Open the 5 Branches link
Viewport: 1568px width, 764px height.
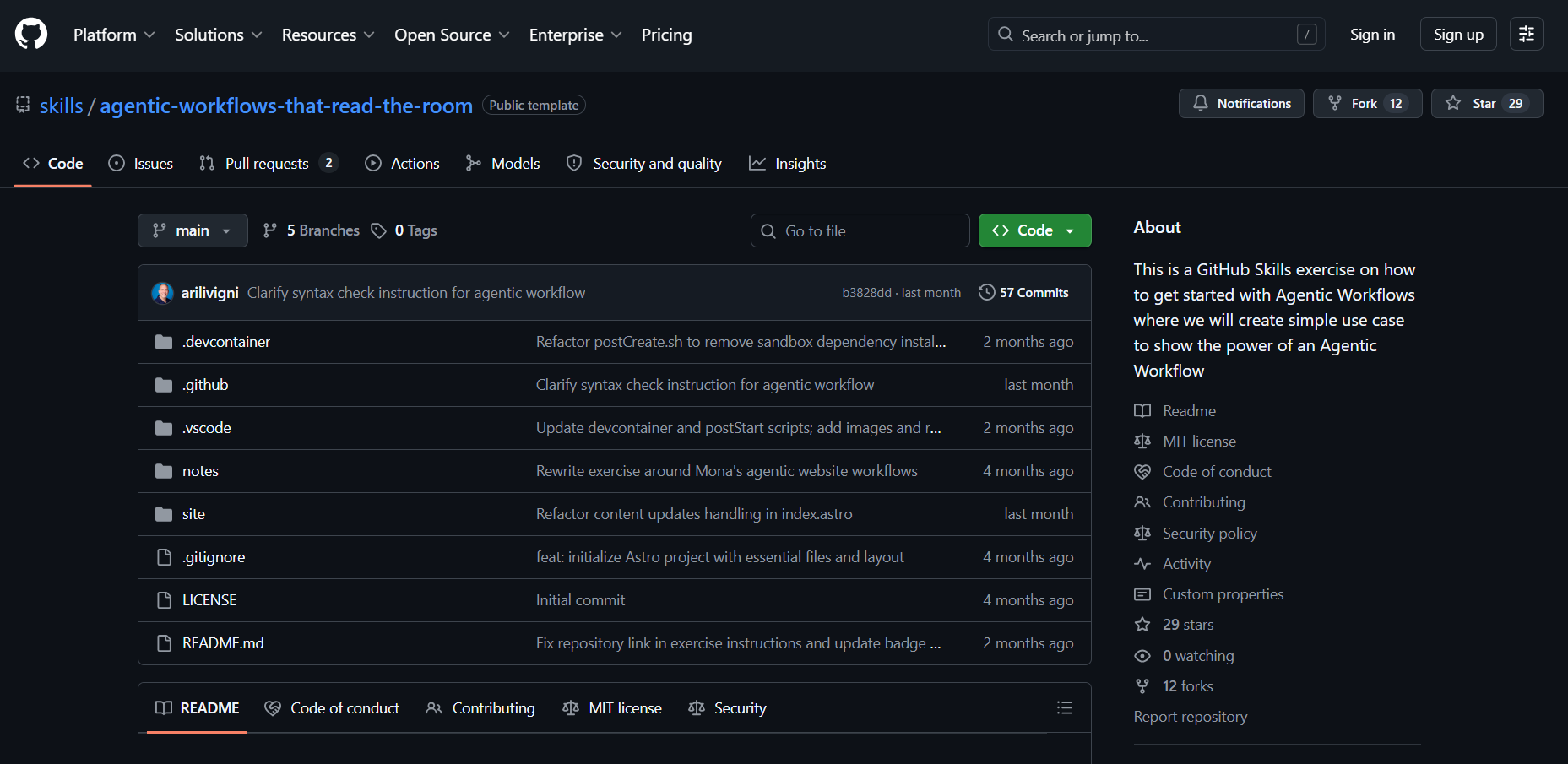(312, 230)
